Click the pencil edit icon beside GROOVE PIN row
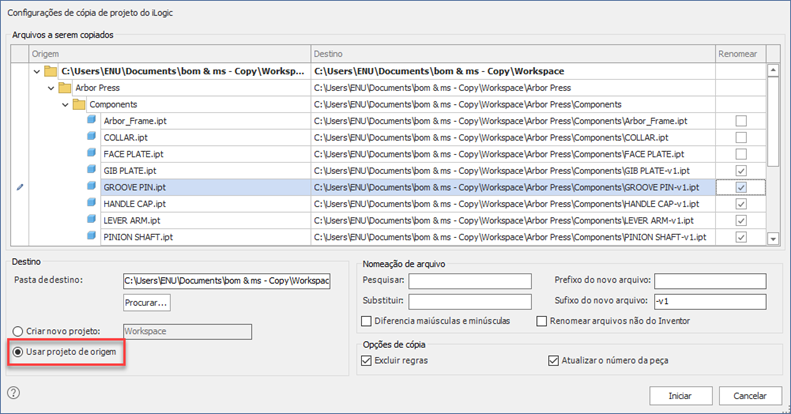Viewport: 791px width, 414px height. pyautogui.click(x=19, y=187)
